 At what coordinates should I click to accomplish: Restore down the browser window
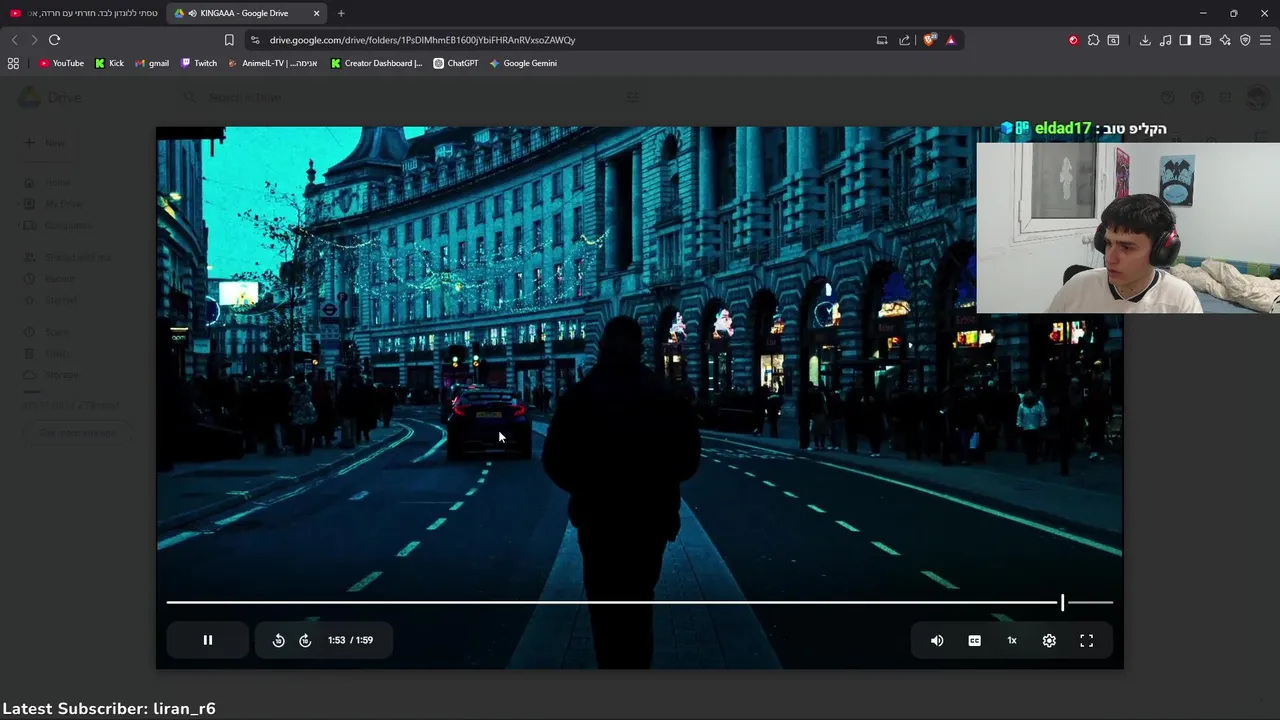click(1233, 13)
